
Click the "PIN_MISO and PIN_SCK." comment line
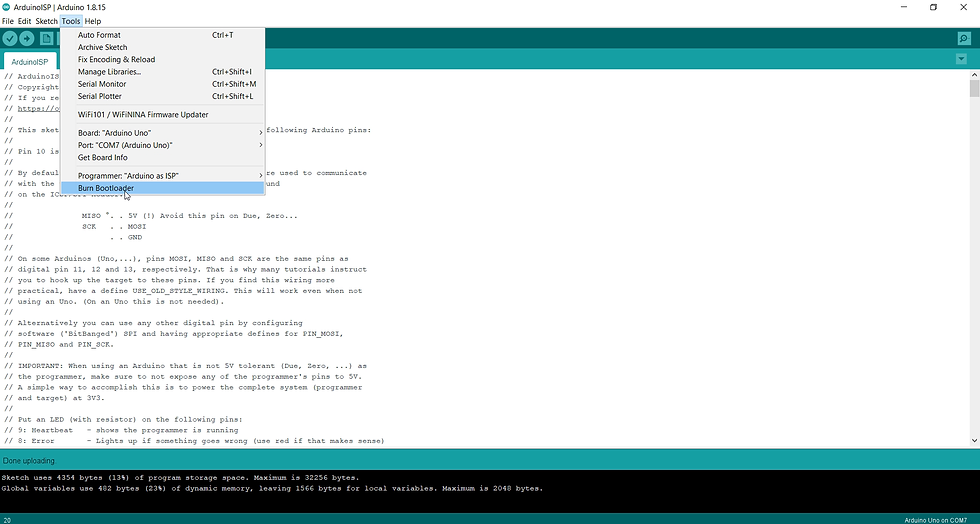tap(59, 345)
